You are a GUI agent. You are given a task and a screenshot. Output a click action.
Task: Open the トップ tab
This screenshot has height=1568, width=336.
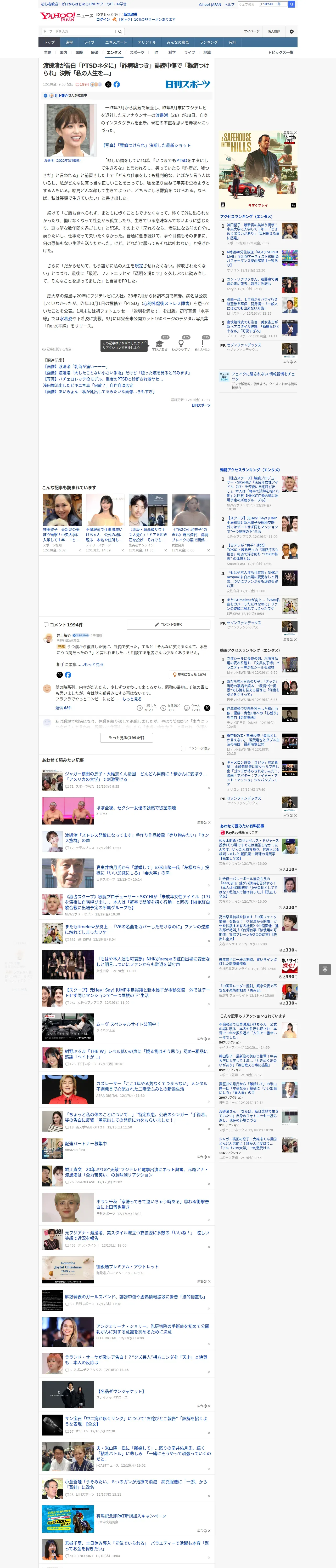click(49, 43)
